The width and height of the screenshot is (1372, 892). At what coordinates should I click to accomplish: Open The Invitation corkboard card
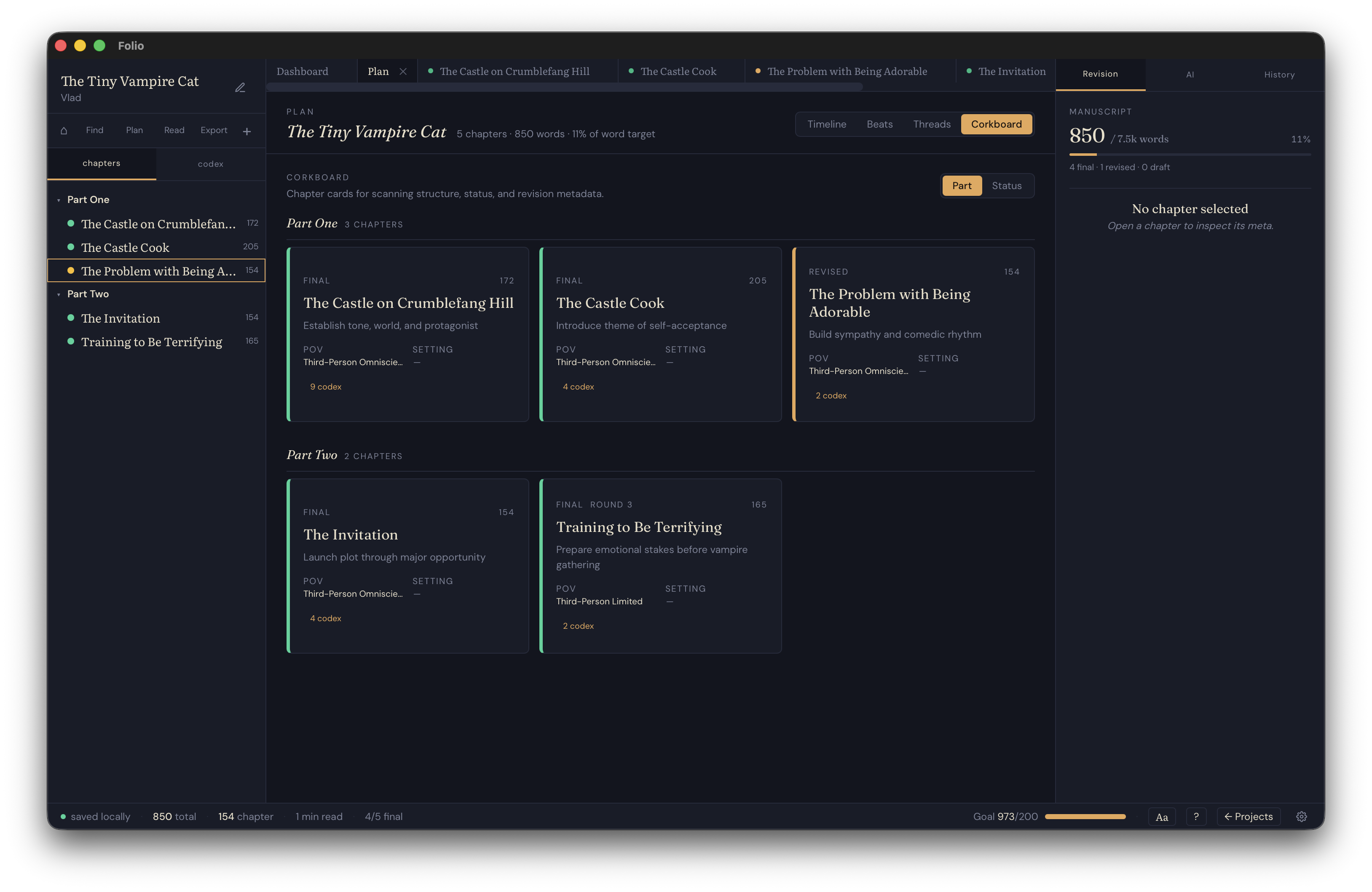[407, 566]
